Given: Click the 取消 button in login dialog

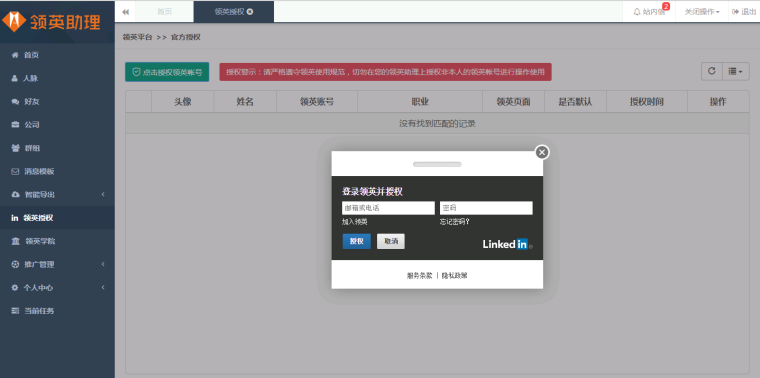Looking at the screenshot, I should (391, 241).
